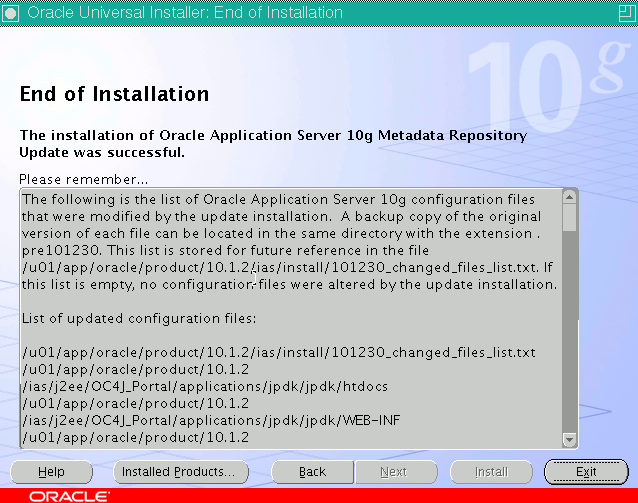
Task: Click the disabled Next button
Action: (x=396, y=472)
